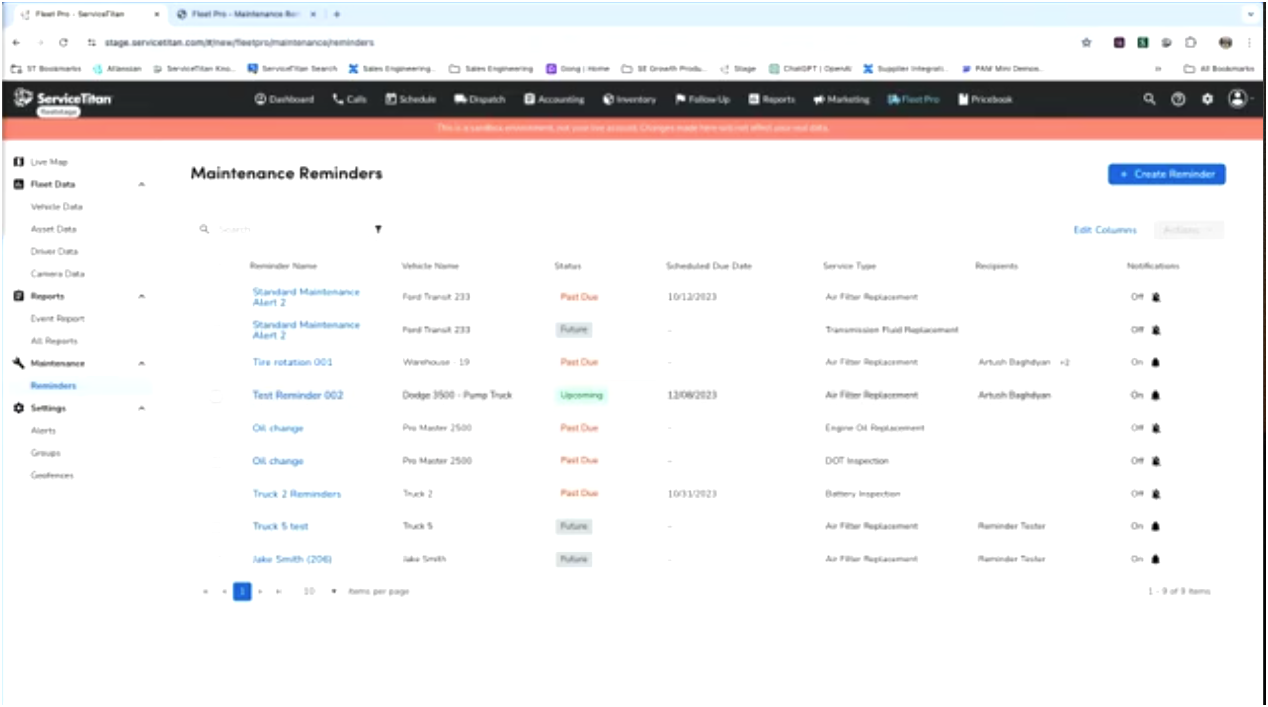1268x707 pixels.
Task: Open the Actions dropdown button
Action: 1188,230
